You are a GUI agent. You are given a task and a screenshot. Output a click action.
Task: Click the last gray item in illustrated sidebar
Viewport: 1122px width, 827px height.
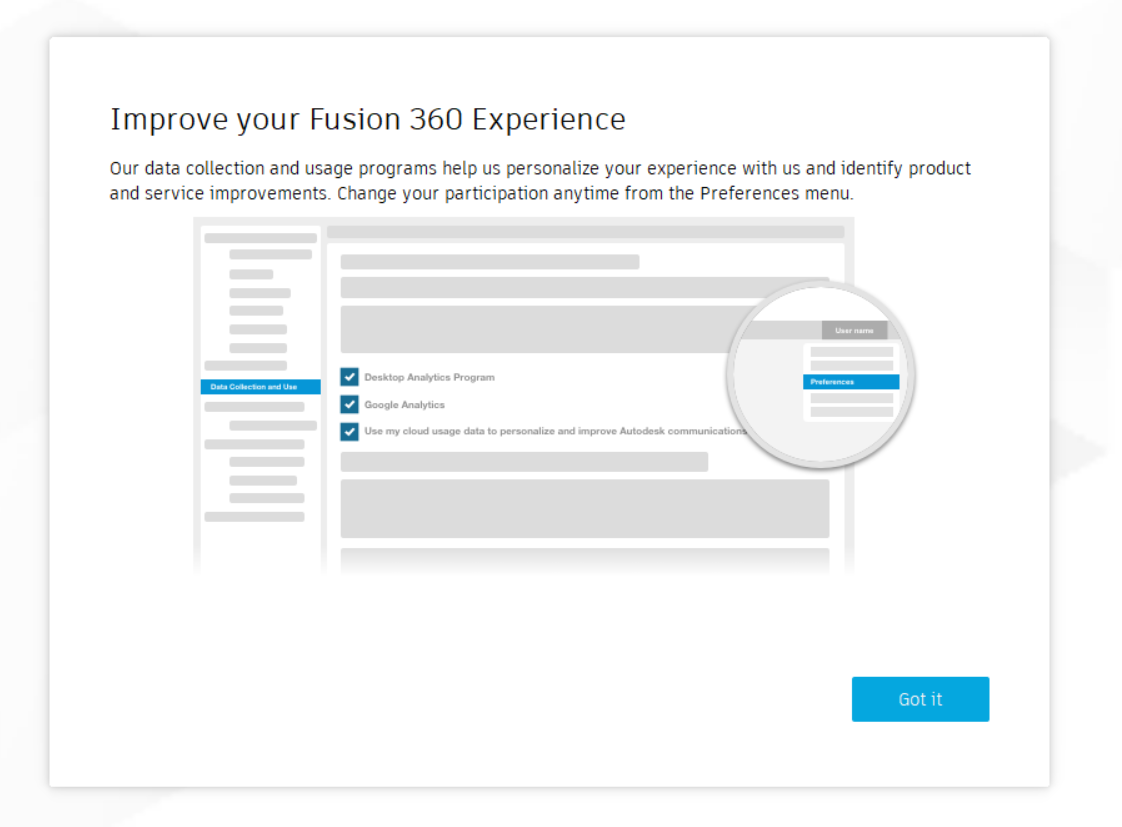click(254, 517)
